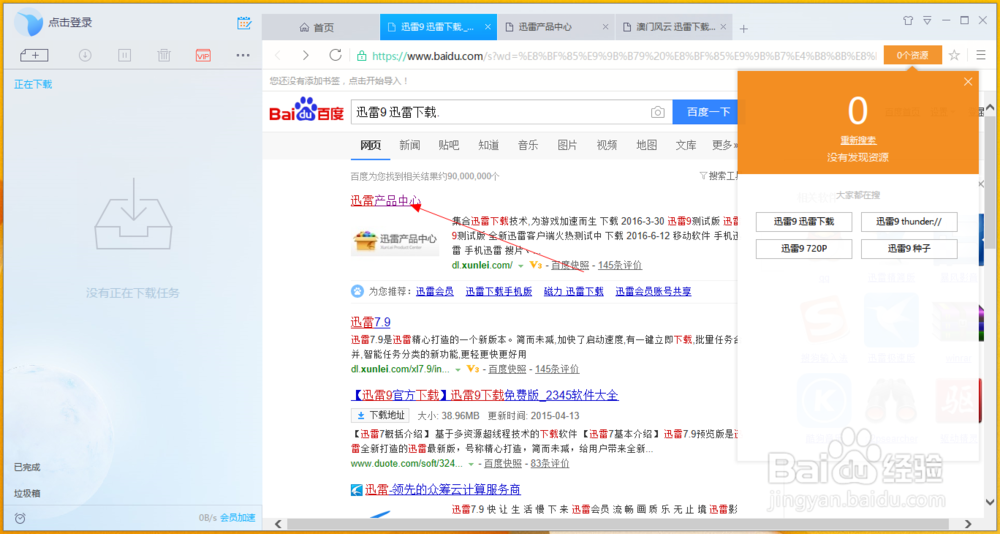This screenshot has width=1000, height=534.
Task: Click the alarm clock scheduler icon
Action: point(20,517)
